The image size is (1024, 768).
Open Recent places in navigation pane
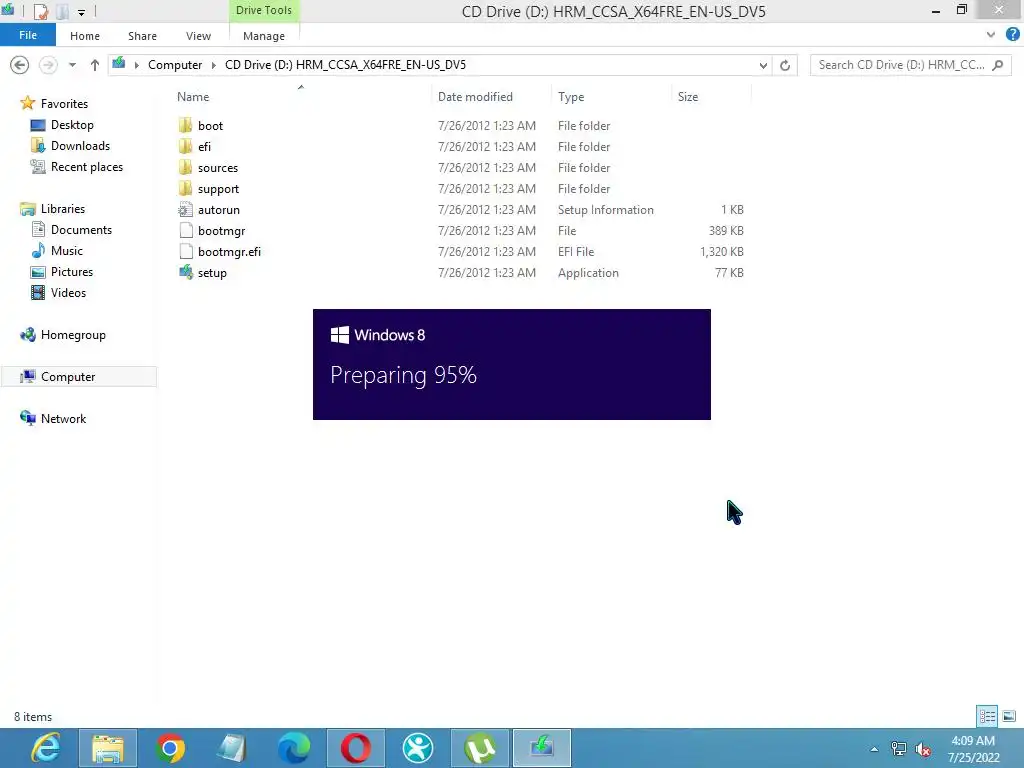pos(87,167)
